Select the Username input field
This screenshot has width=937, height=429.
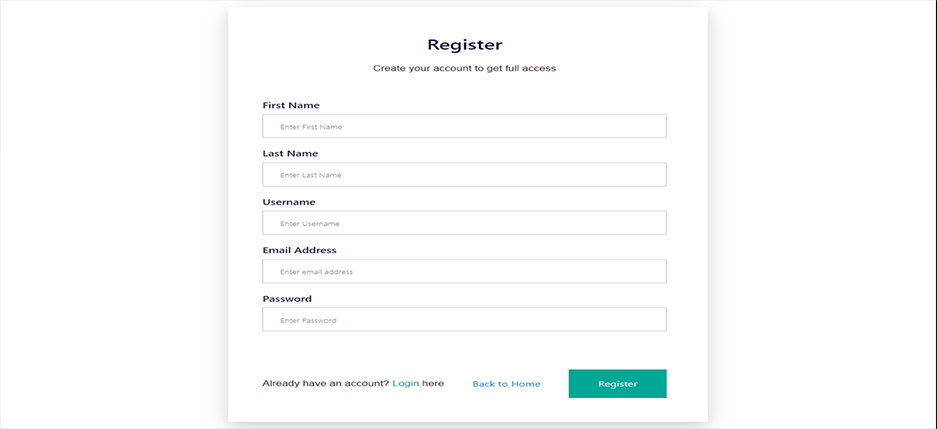click(x=464, y=223)
